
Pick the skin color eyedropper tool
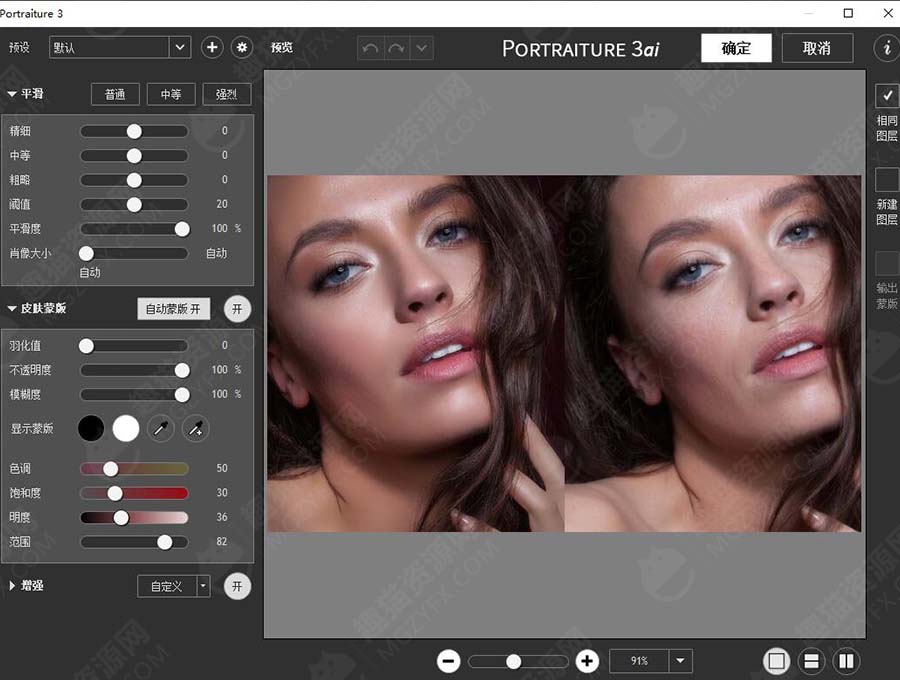pos(161,429)
